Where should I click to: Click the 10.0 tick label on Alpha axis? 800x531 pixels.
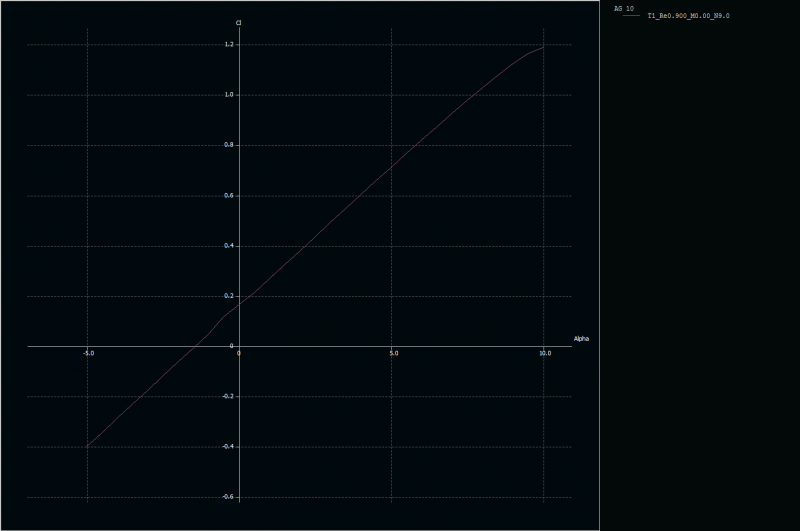coord(544,353)
